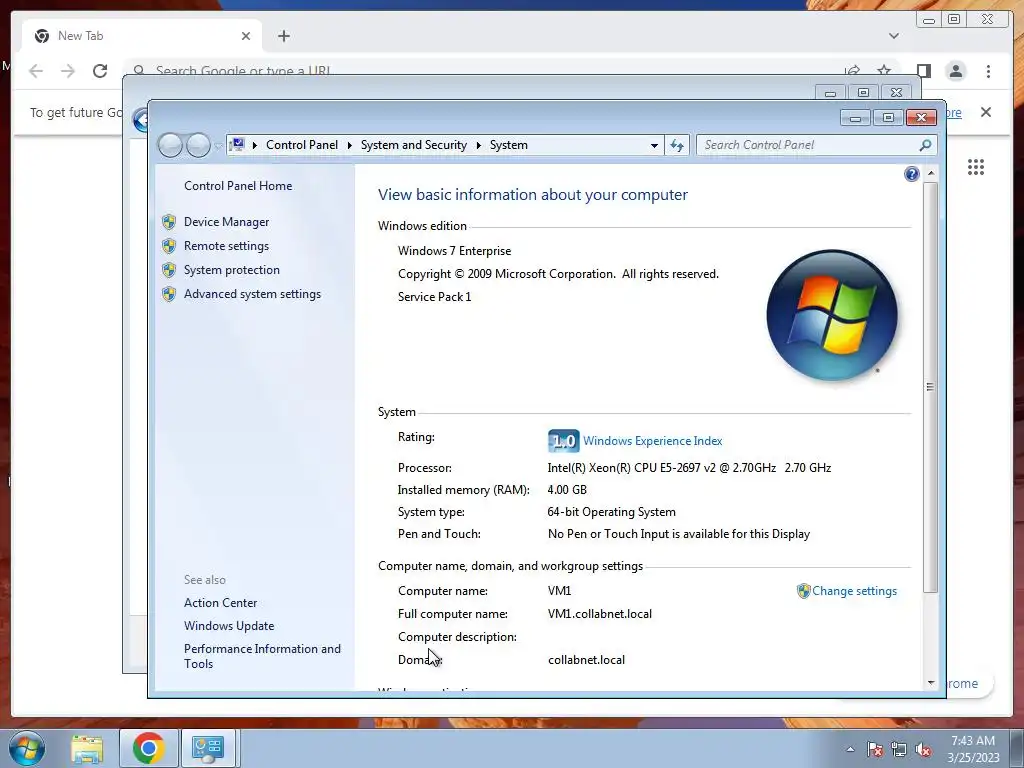The width and height of the screenshot is (1024, 768).
Task: Click the Action Center flag tray icon
Action: (x=875, y=749)
